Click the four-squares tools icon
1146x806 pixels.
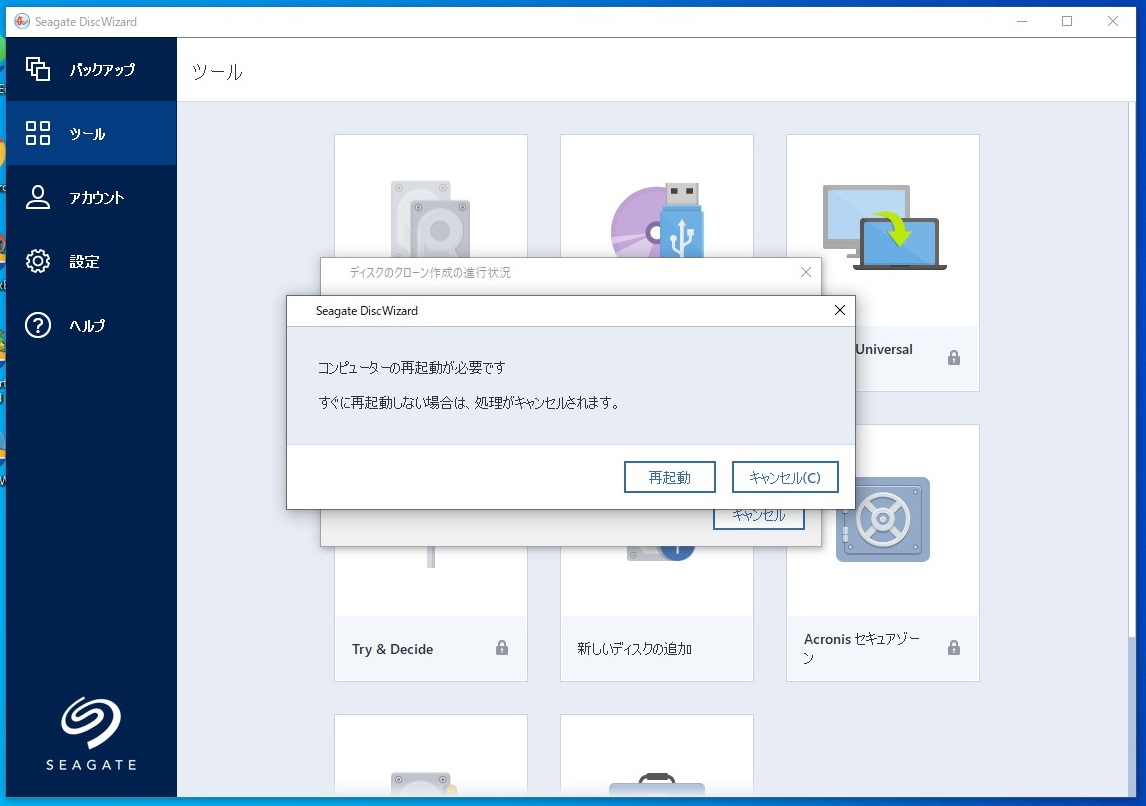38,133
